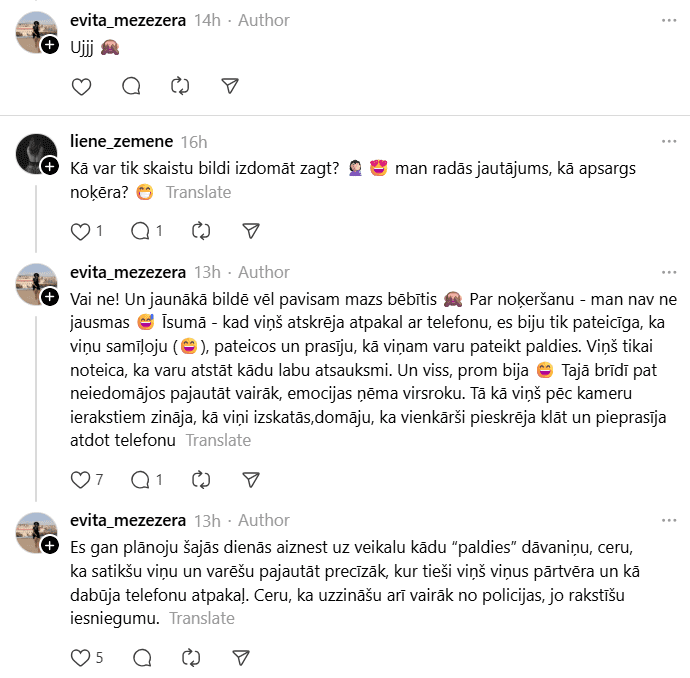
Task: Translate the "Es gan plānoju" reply
Action: click(x=201, y=618)
